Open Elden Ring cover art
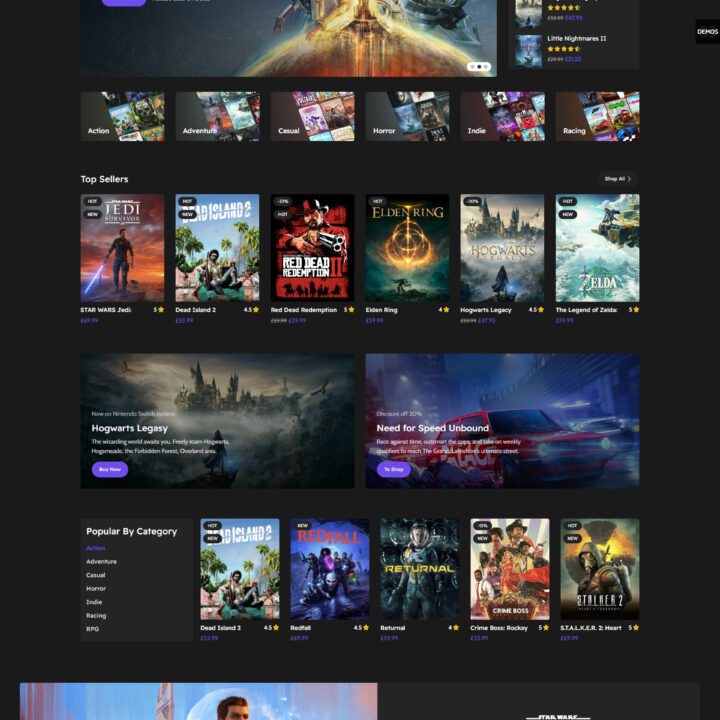The width and height of the screenshot is (720, 720). pyautogui.click(x=407, y=248)
